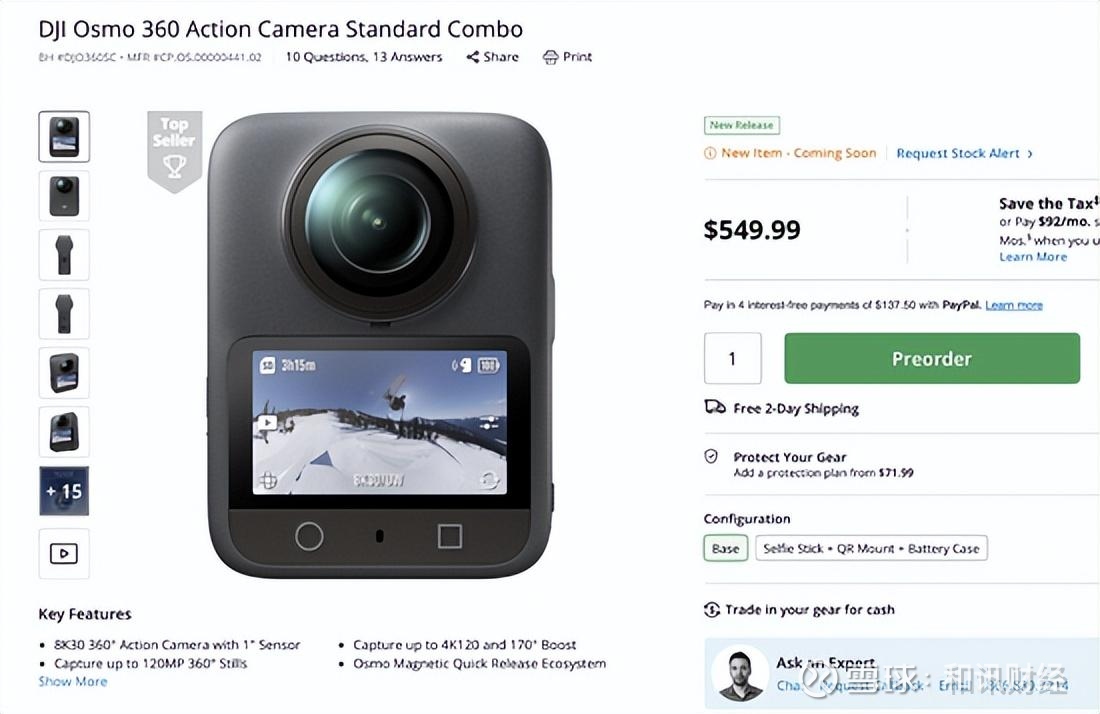Expand Key Features with Show More
The image size is (1100, 714).
pyautogui.click(x=73, y=682)
